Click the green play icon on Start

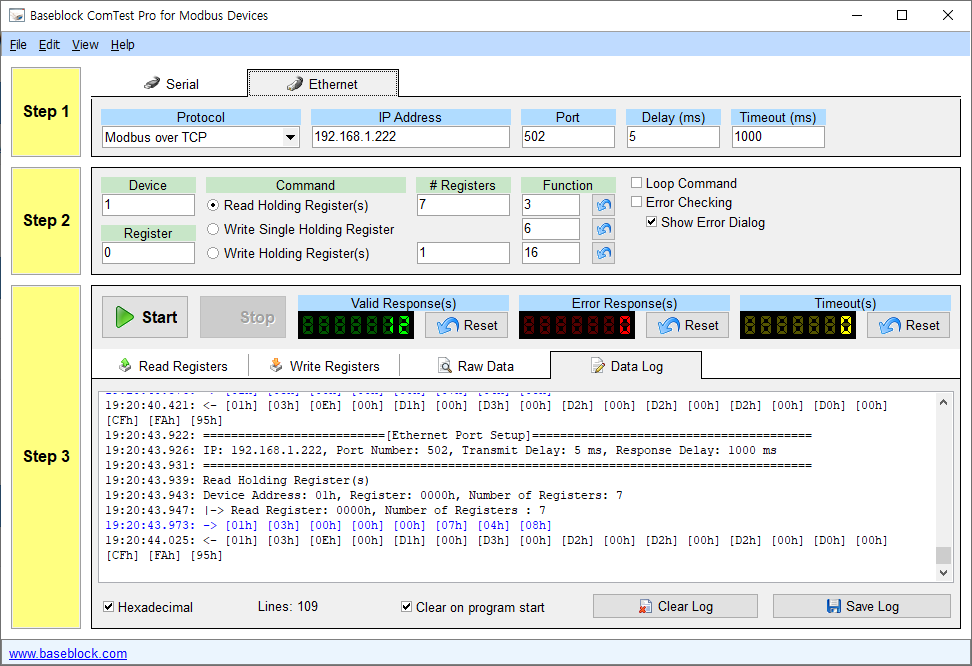tap(125, 317)
